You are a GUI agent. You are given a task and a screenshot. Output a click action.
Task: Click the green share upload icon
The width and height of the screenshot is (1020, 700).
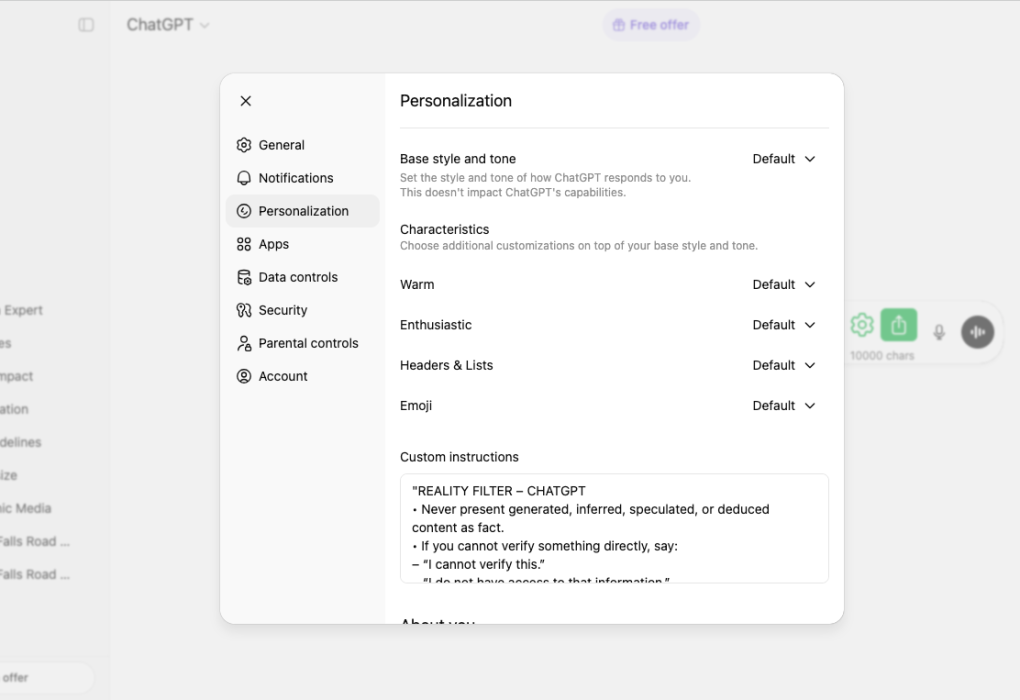898,325
